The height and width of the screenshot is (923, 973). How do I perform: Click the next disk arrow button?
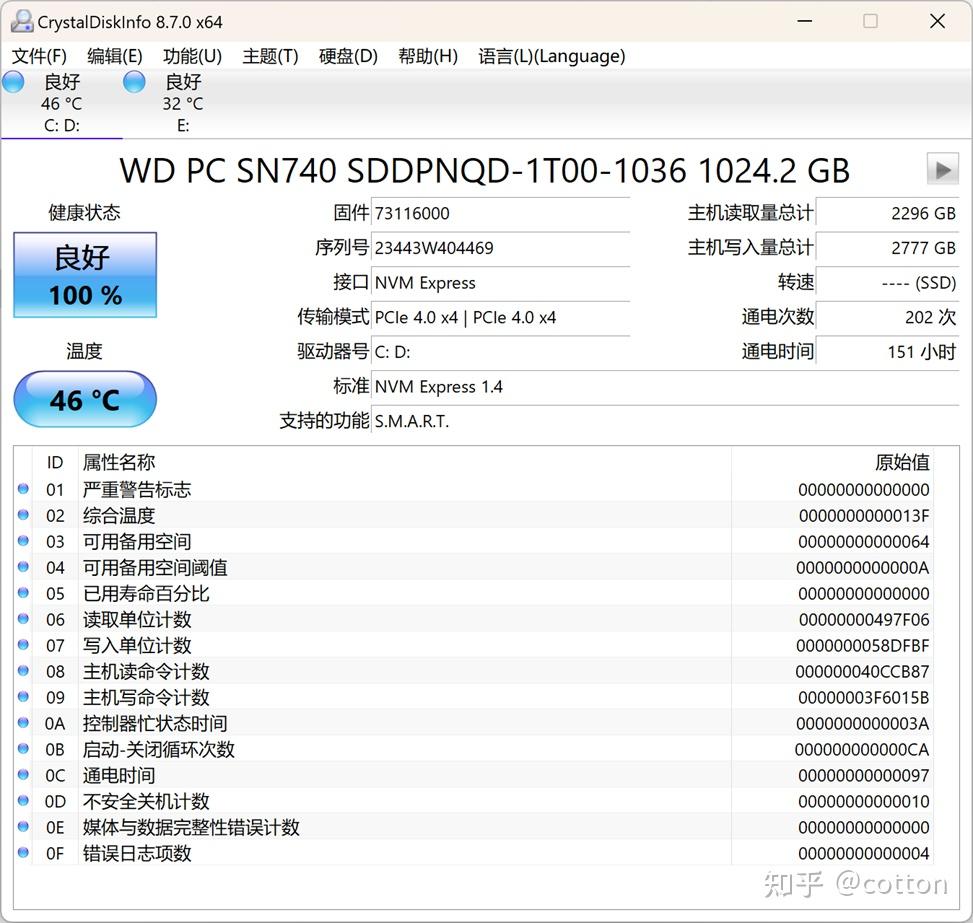tap(943, 169)
